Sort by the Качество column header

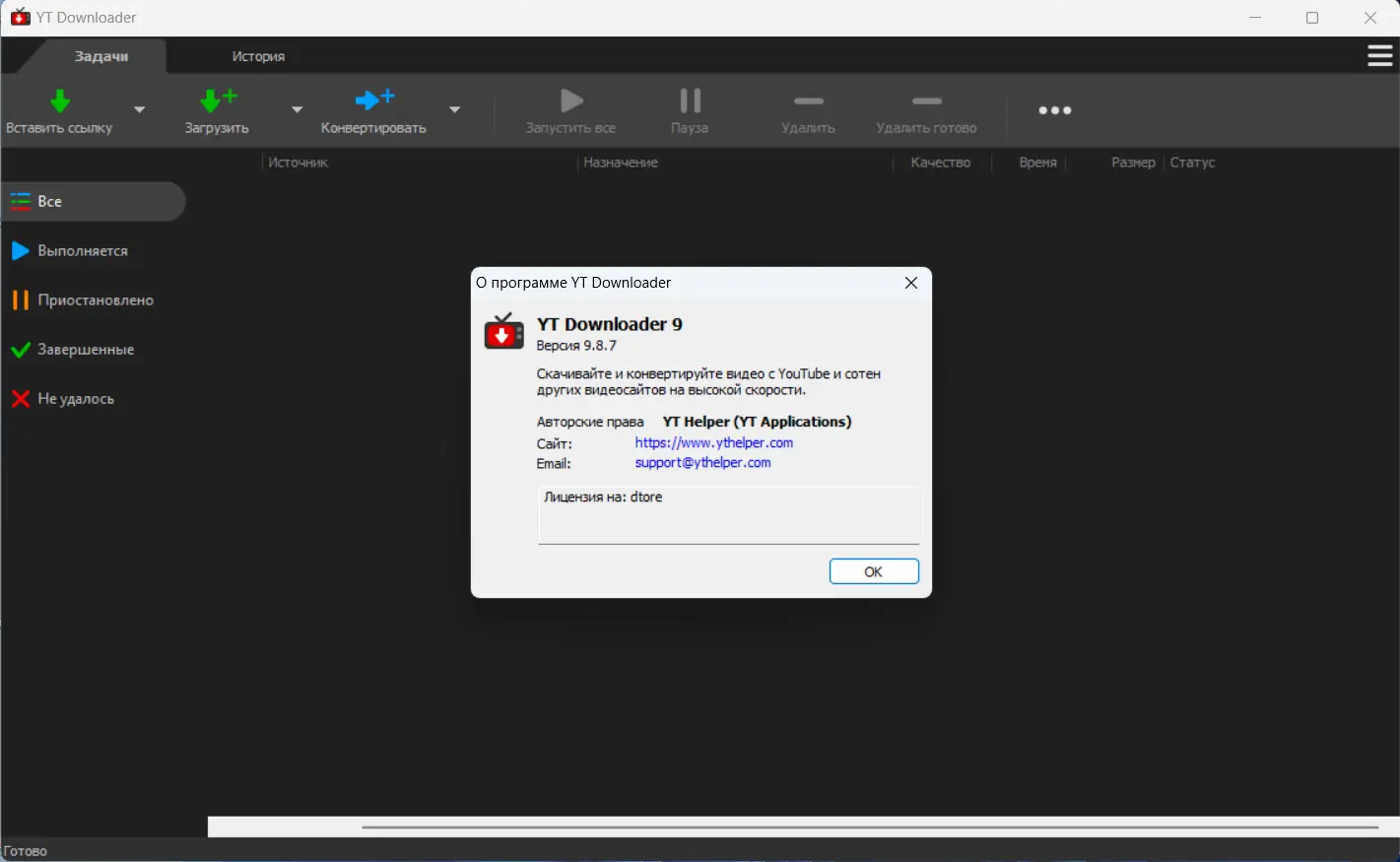(941, 163)
